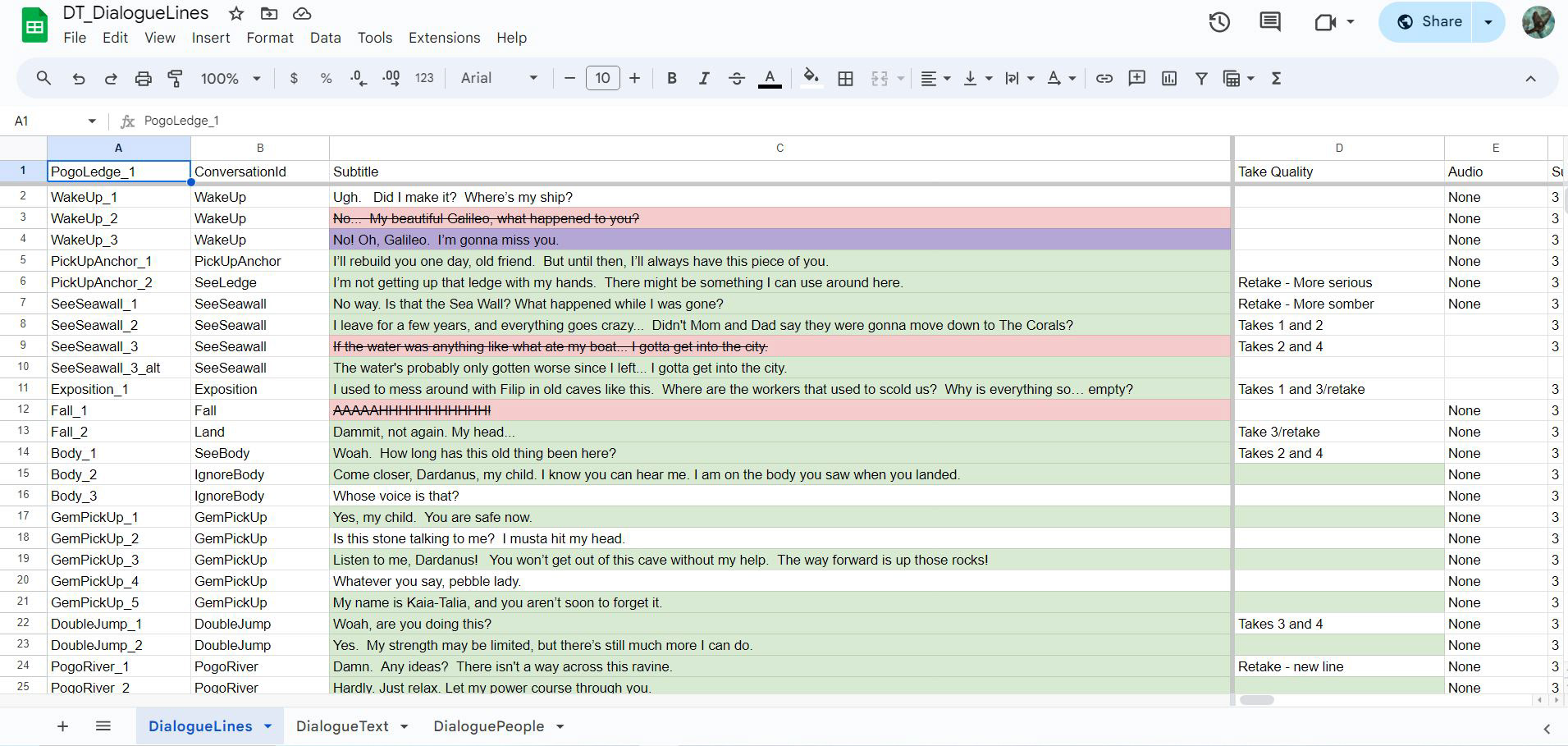Open version history
Viewport: 1568px width, 746px height.
point(1218,22)
